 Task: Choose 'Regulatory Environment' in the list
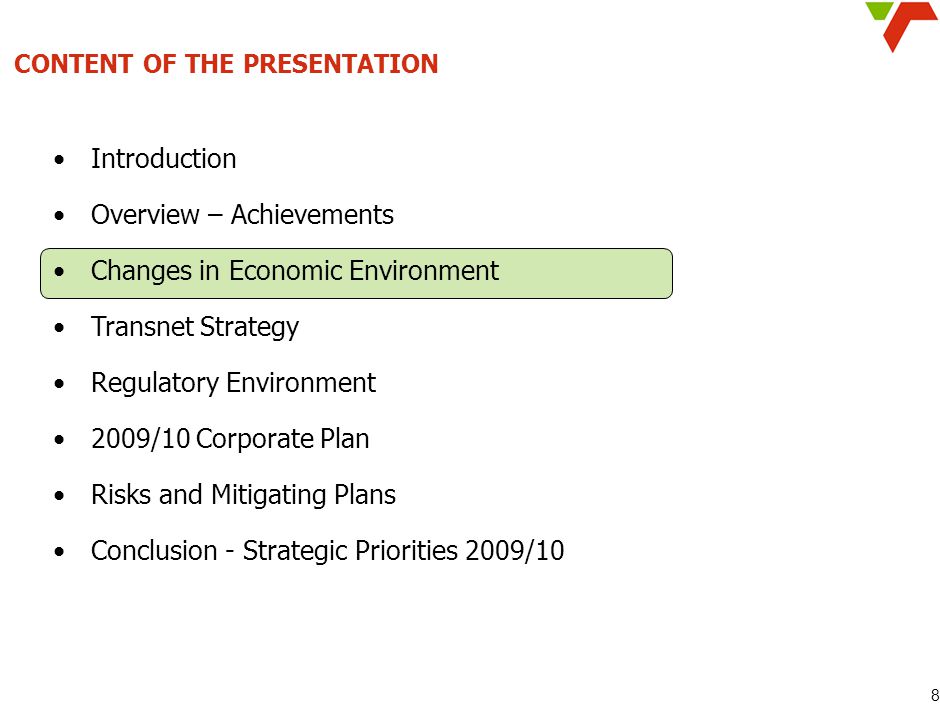[x=233, y=383]
